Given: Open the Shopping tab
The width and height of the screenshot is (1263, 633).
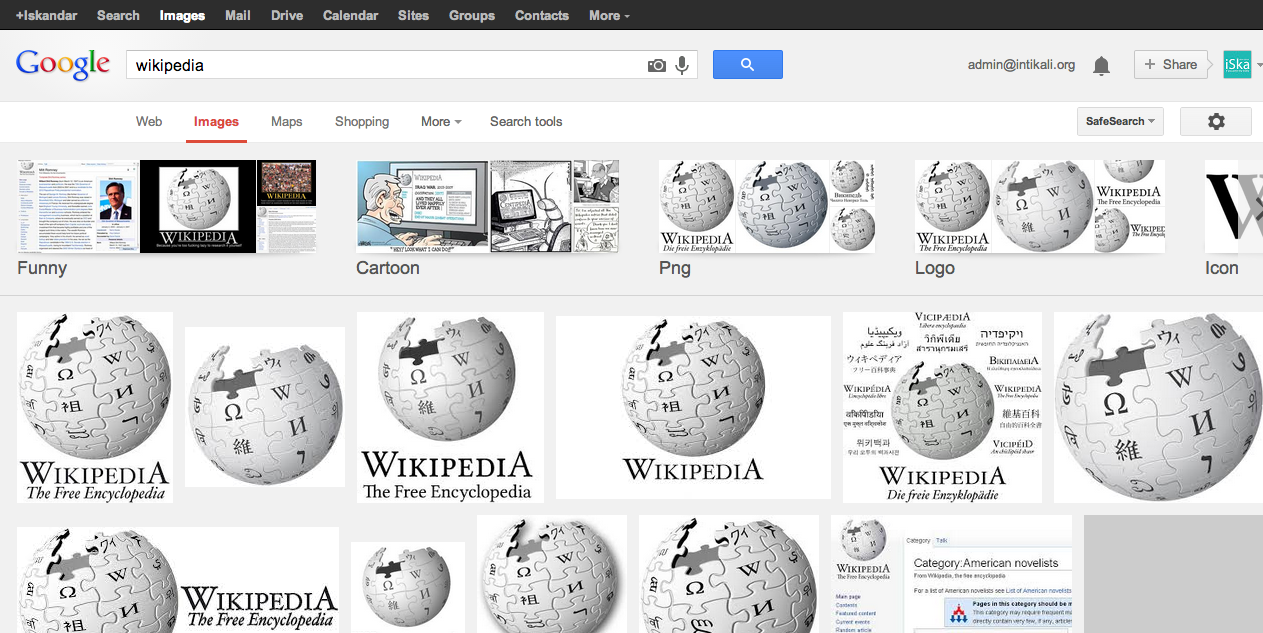Looking at the screenshot, I should (x=362, y=121).
